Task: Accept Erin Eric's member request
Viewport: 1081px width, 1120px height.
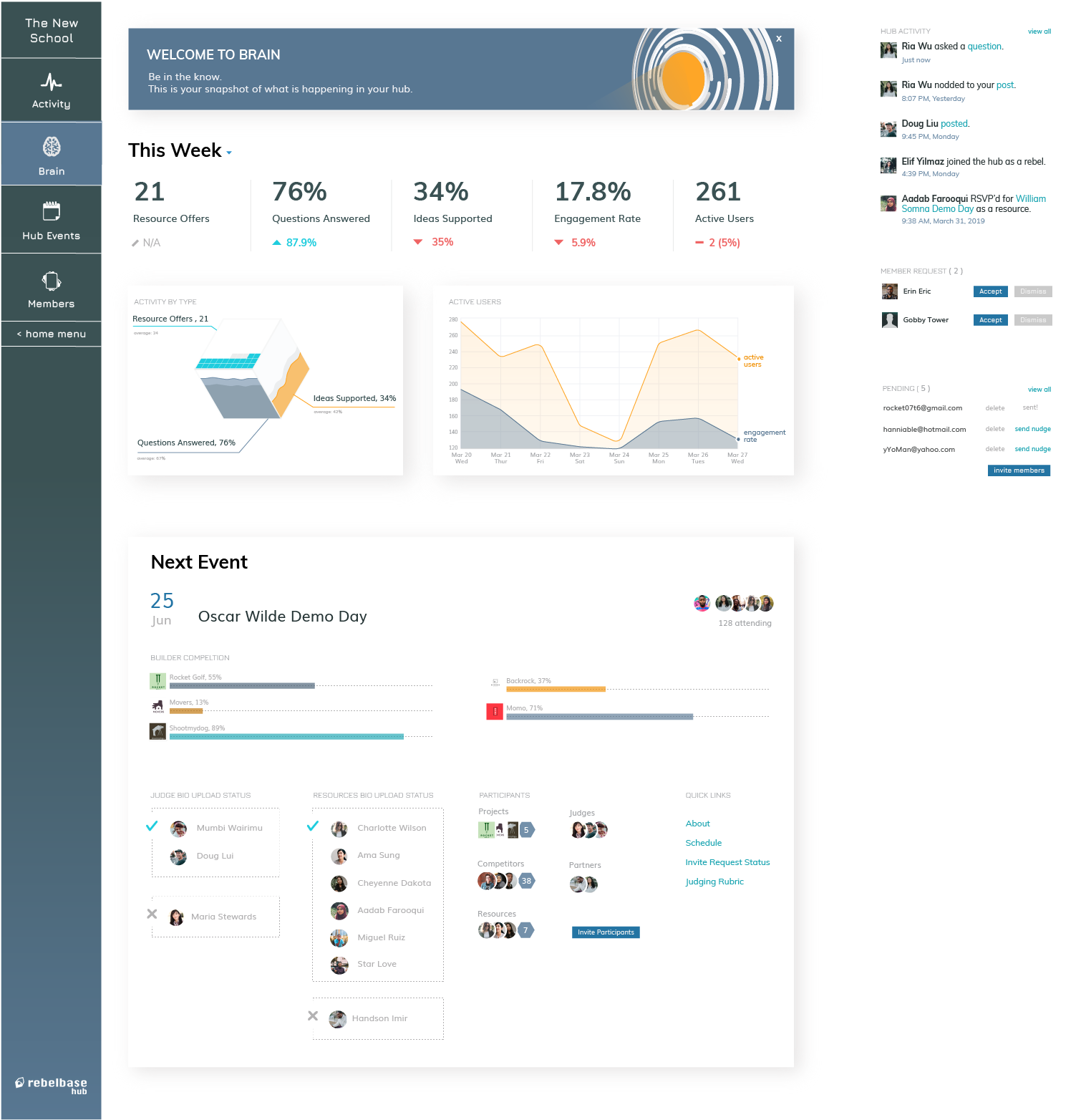Action: coord(991,291)
